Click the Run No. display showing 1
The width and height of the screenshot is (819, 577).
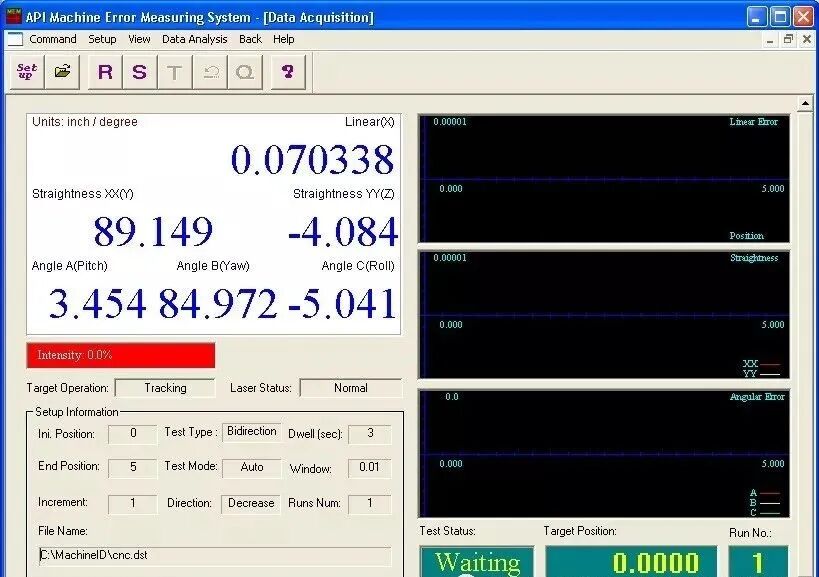tap(758, 562)
